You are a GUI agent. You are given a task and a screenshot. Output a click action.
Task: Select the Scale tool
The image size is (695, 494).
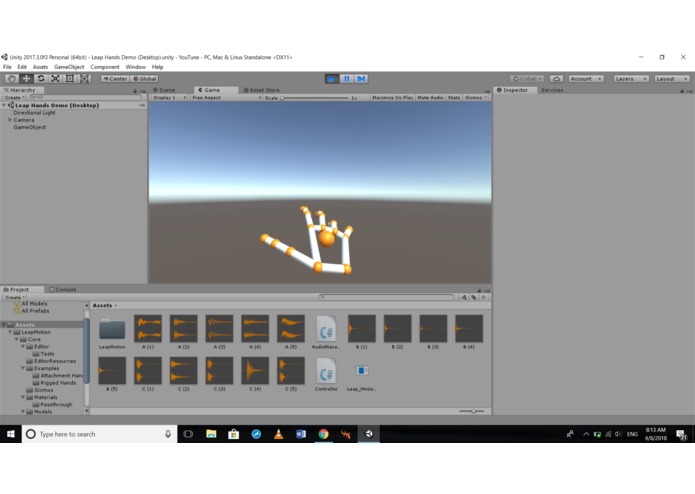click(55, 78)
